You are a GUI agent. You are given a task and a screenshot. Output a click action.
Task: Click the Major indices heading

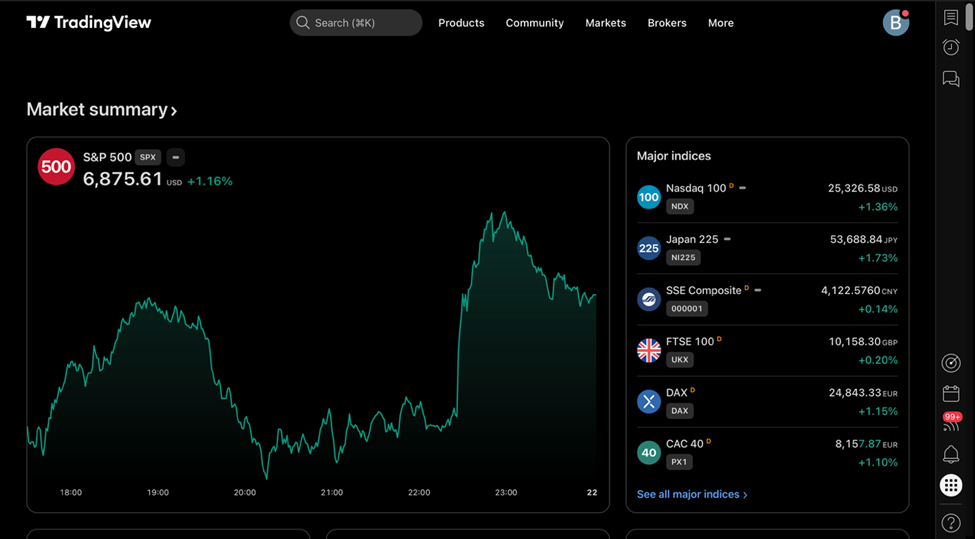(x=673, y=156)
